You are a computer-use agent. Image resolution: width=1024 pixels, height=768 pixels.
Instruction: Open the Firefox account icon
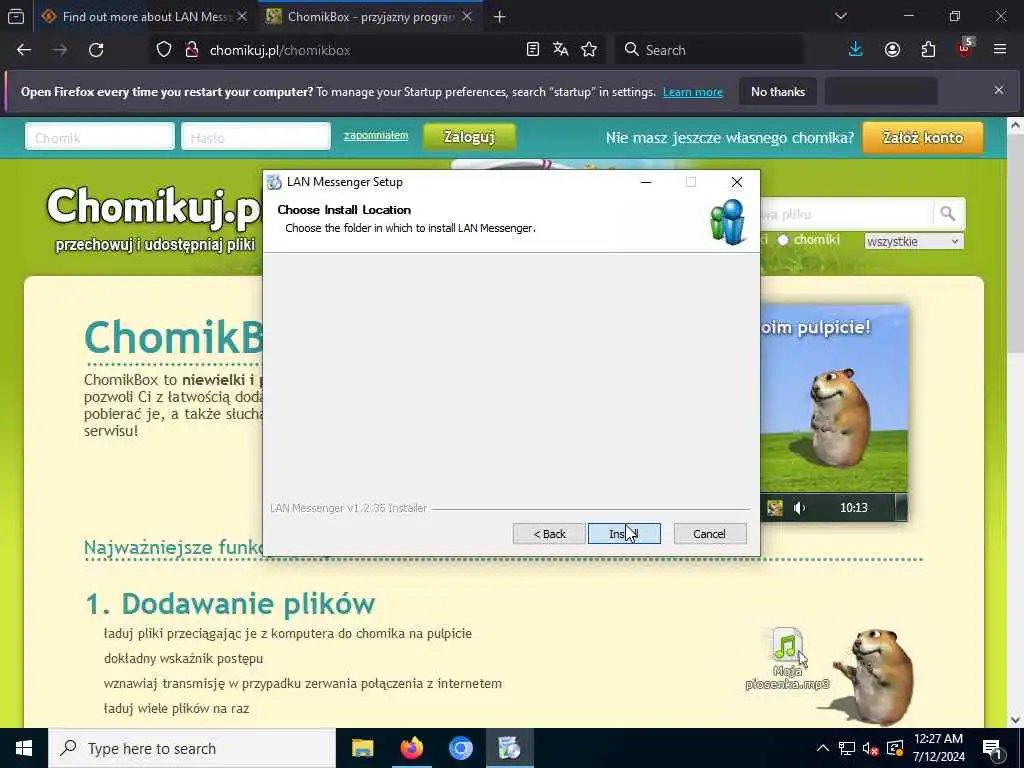click(x=892, y=50)
